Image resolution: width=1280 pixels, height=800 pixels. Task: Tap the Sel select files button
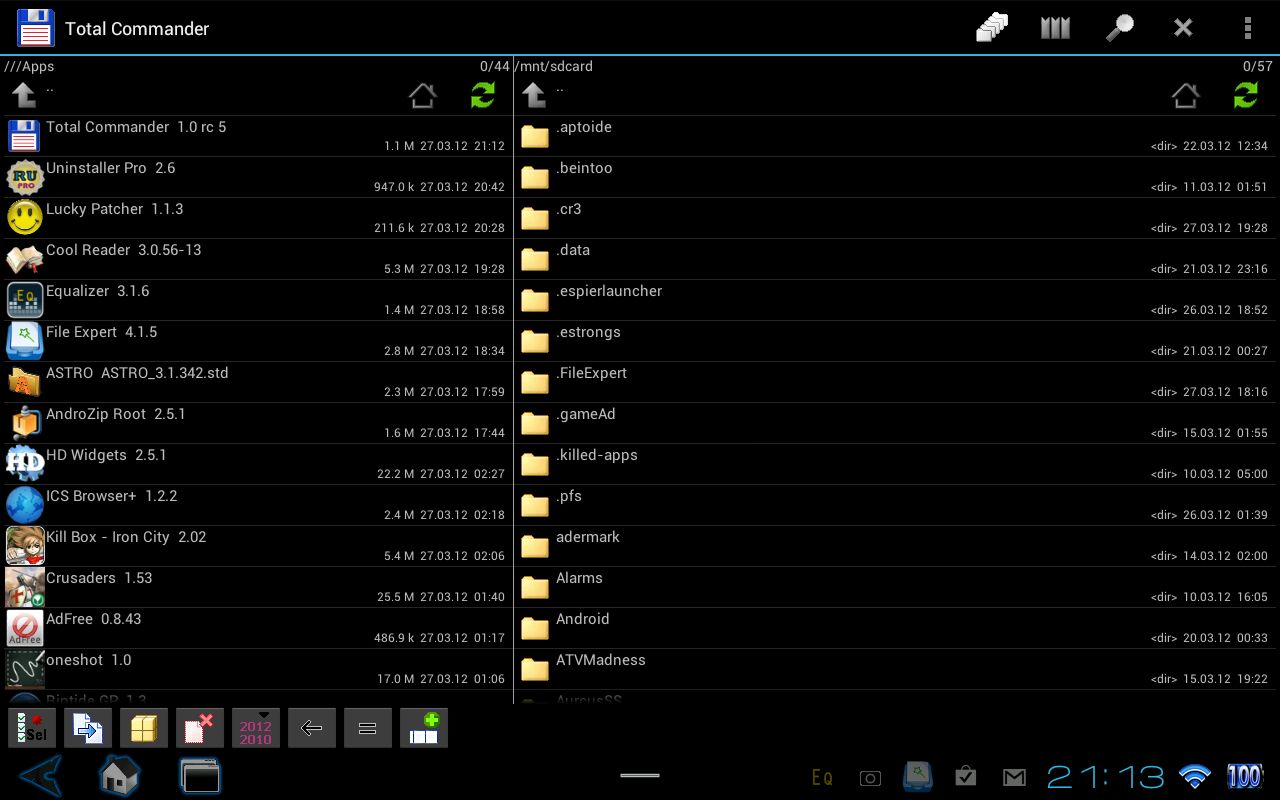[32, 728]
